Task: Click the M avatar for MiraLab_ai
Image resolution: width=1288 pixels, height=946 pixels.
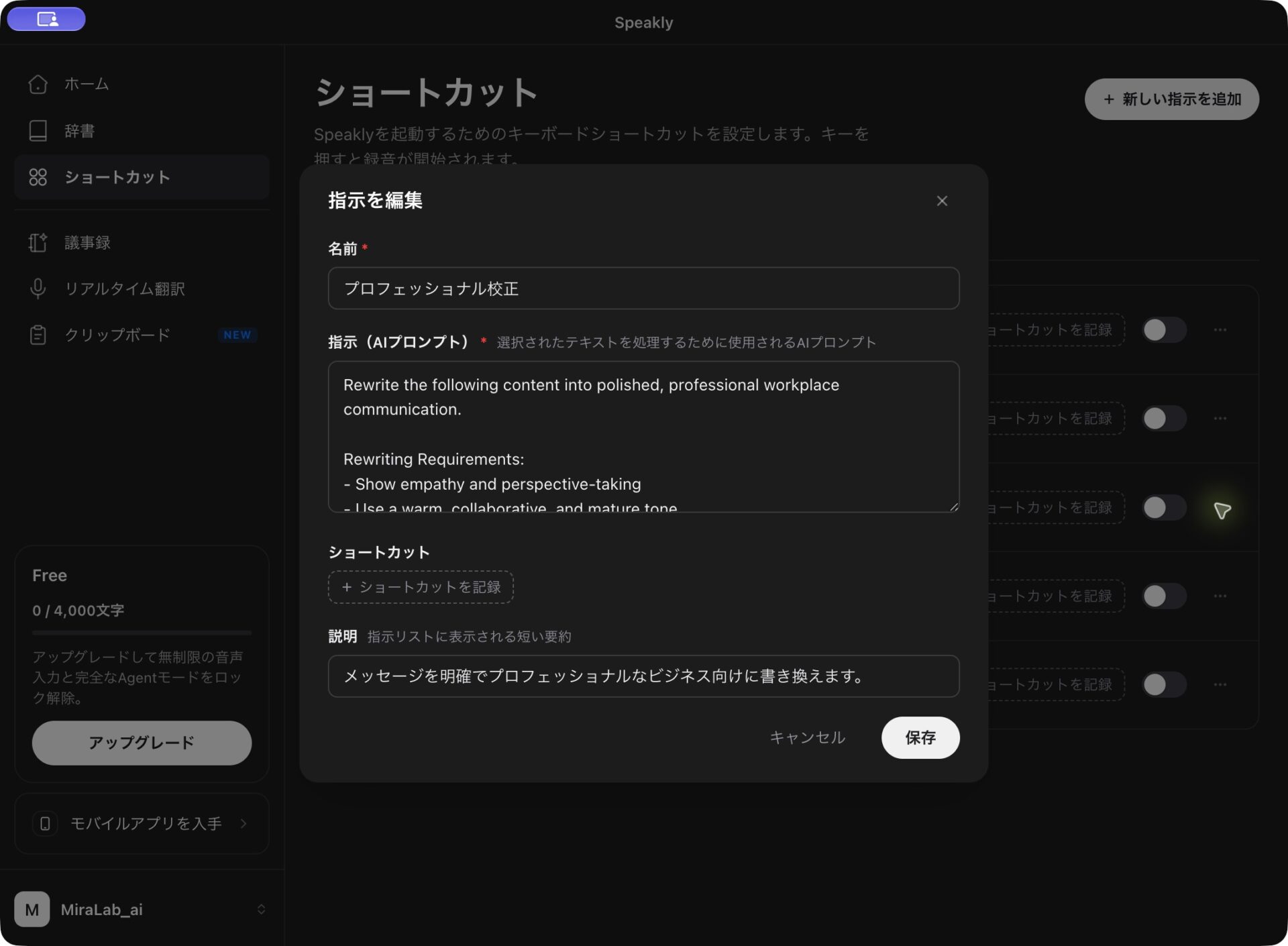Action: [x=32, y=909]
